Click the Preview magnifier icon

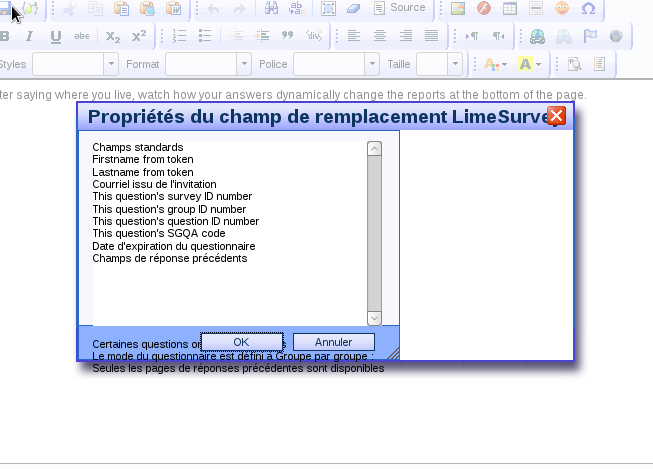[575, 64]
